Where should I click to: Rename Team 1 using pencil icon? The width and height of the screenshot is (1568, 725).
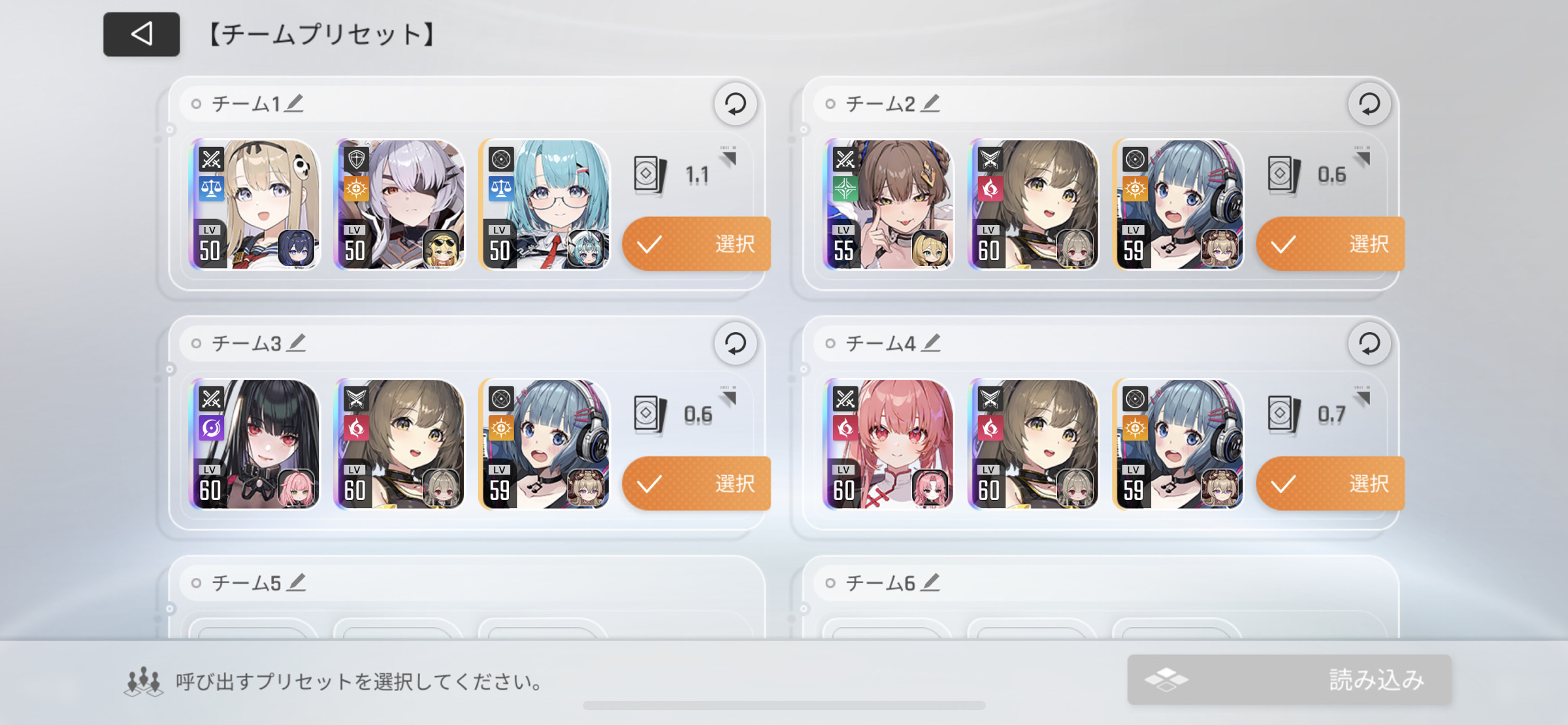(x=295, y=103)
